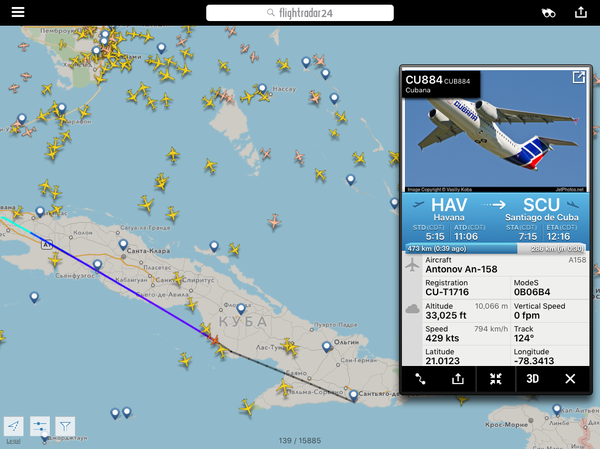600x449 pixels.
Task: Close the CU884 flight panel
Action: click(x=570, y=379)
